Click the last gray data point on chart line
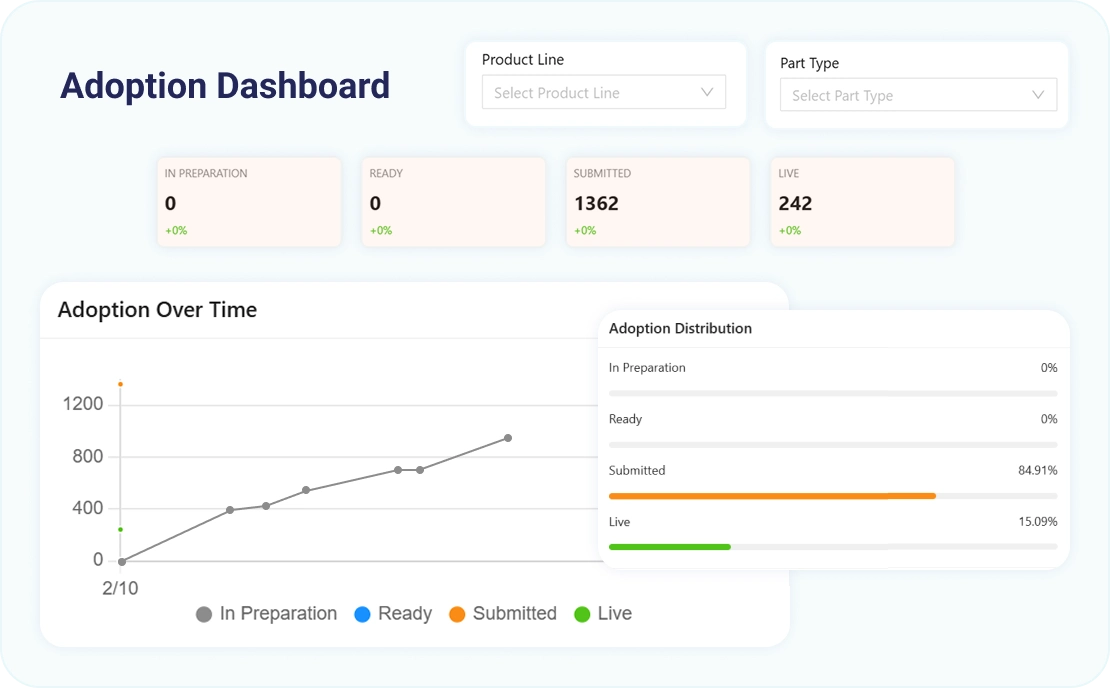The image size is (1110, 688). tap(508, 438)
